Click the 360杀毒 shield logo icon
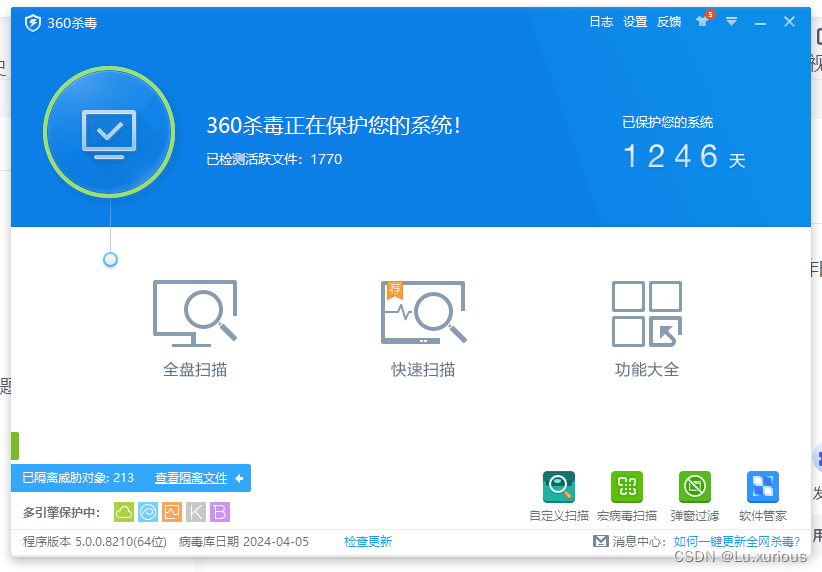 click(x=33, y=23)
